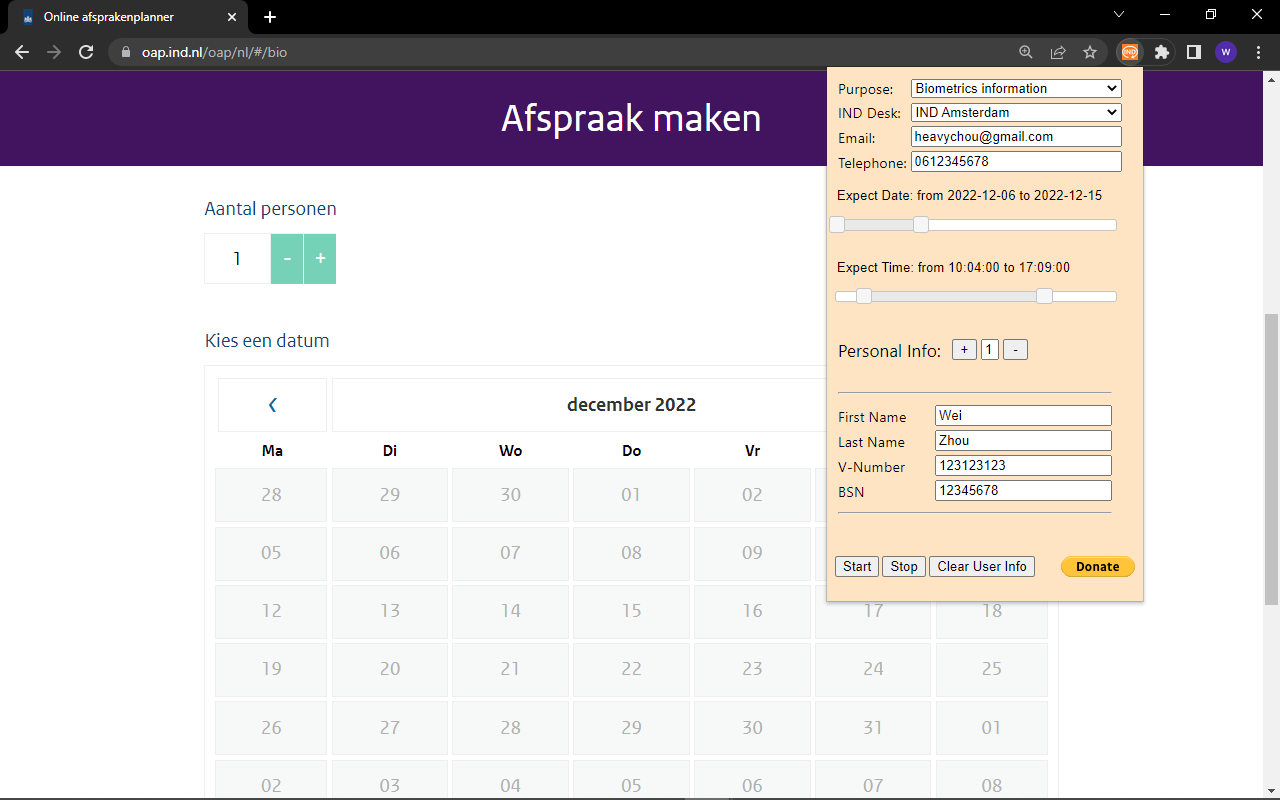Select calendar day 14

(x=511, y=611)
